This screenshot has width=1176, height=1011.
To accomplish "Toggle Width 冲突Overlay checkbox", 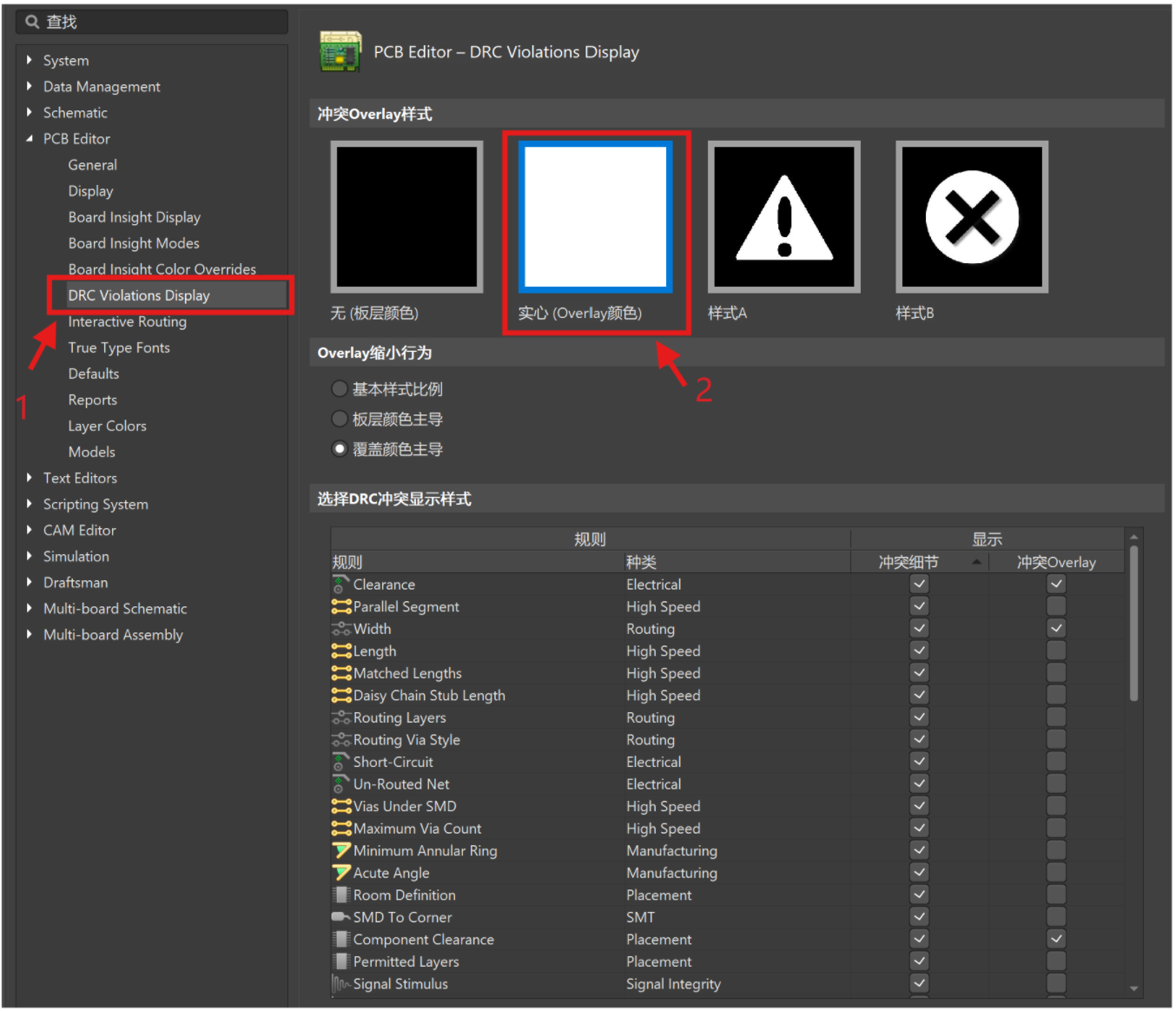I will (1056, 628).
